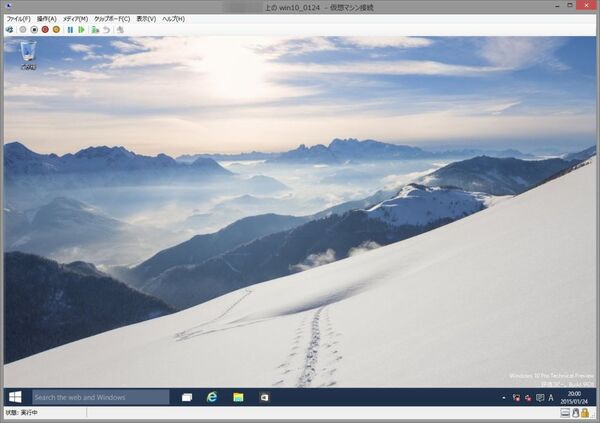Open the clock showing 20:00 2015/01/24

click(574, 397)
